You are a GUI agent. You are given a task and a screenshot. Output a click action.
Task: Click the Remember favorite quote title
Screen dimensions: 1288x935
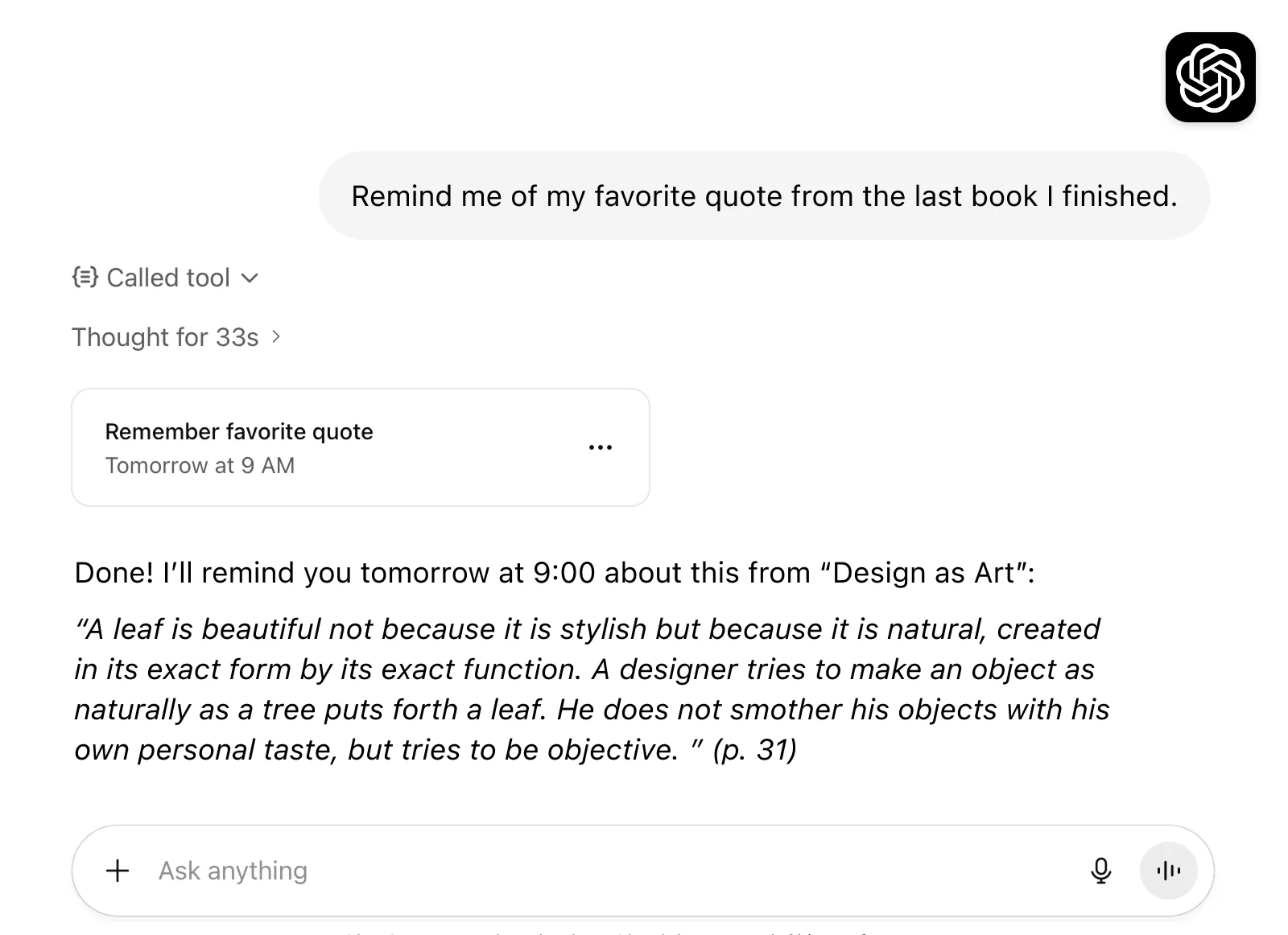(239, 431)
